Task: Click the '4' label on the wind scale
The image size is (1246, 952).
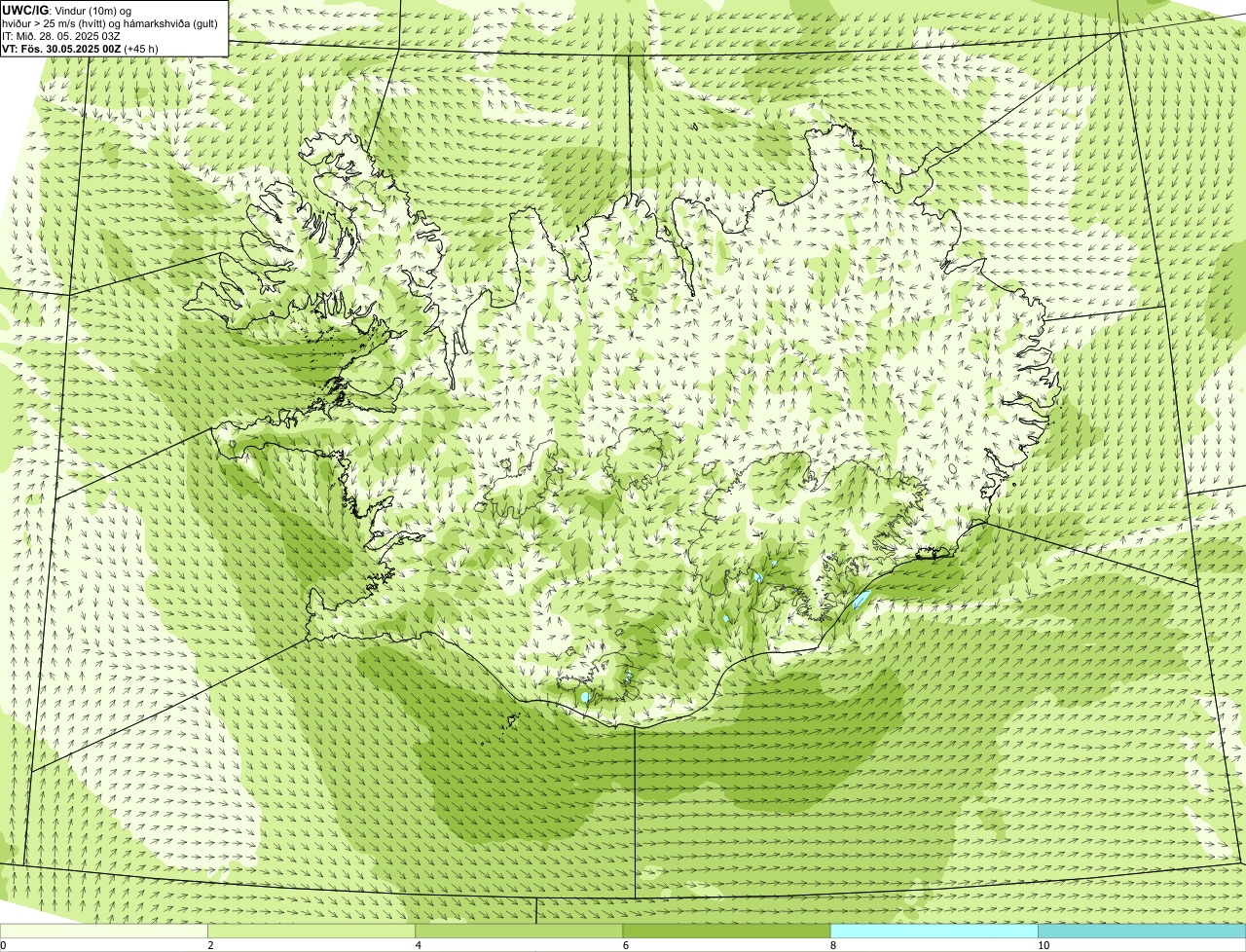Action: [x=418, y=945]
